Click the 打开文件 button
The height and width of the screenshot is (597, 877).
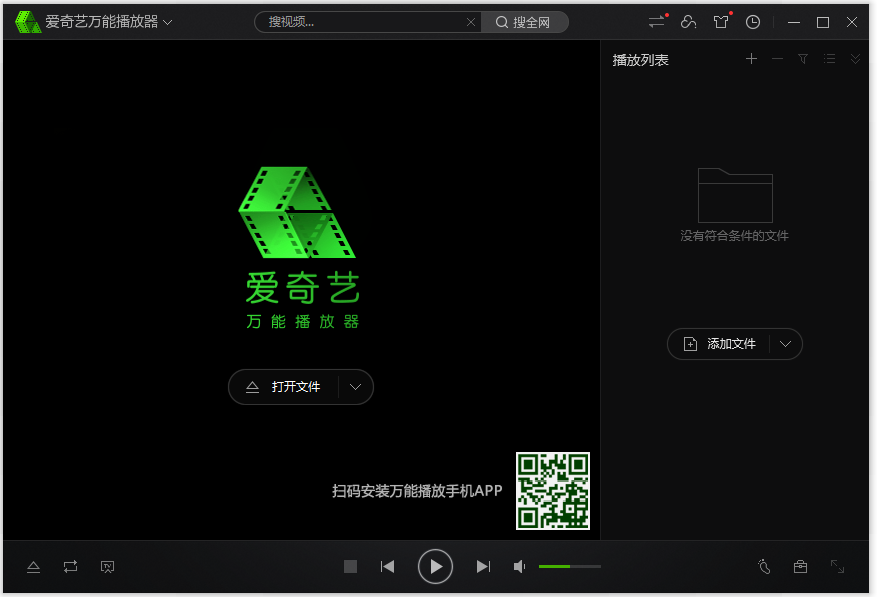[284, 387]
